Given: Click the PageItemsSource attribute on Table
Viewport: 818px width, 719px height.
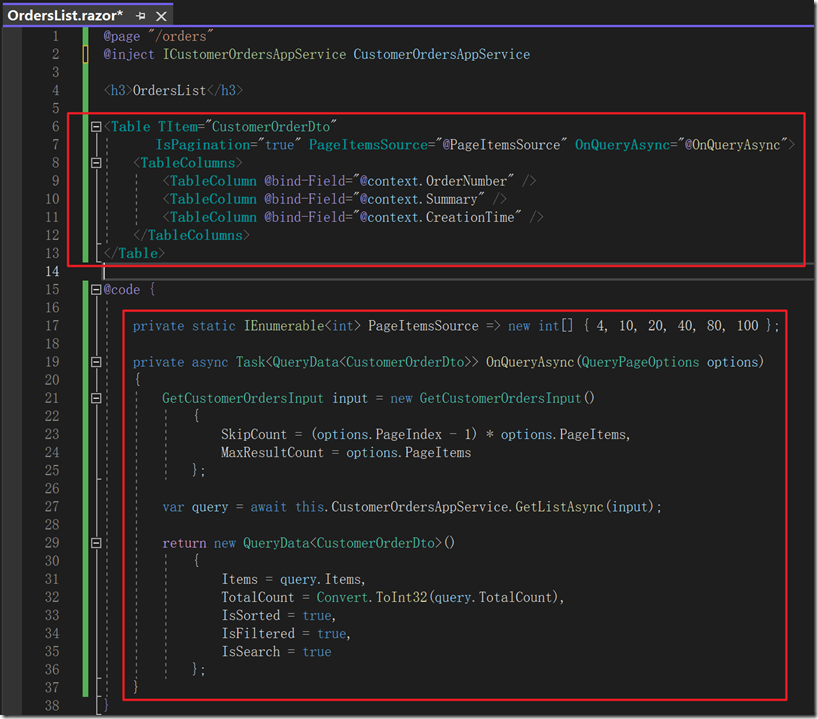Looking at the screenshot, I should coord(368,145).
